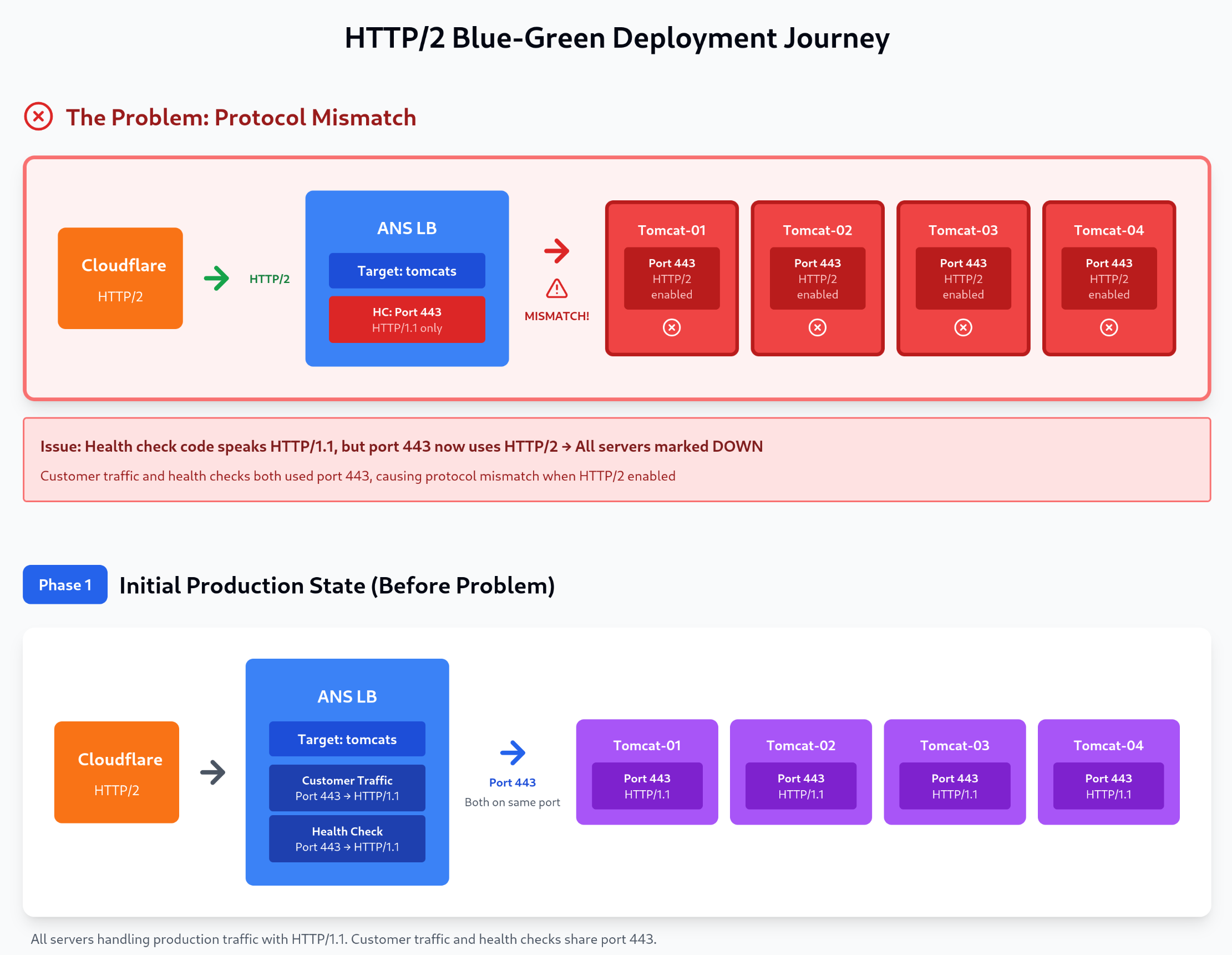Click the Health Check Port 443 box
This screenshot has width=1232, height=955.
pyautogui.click(x=347, y=838)
